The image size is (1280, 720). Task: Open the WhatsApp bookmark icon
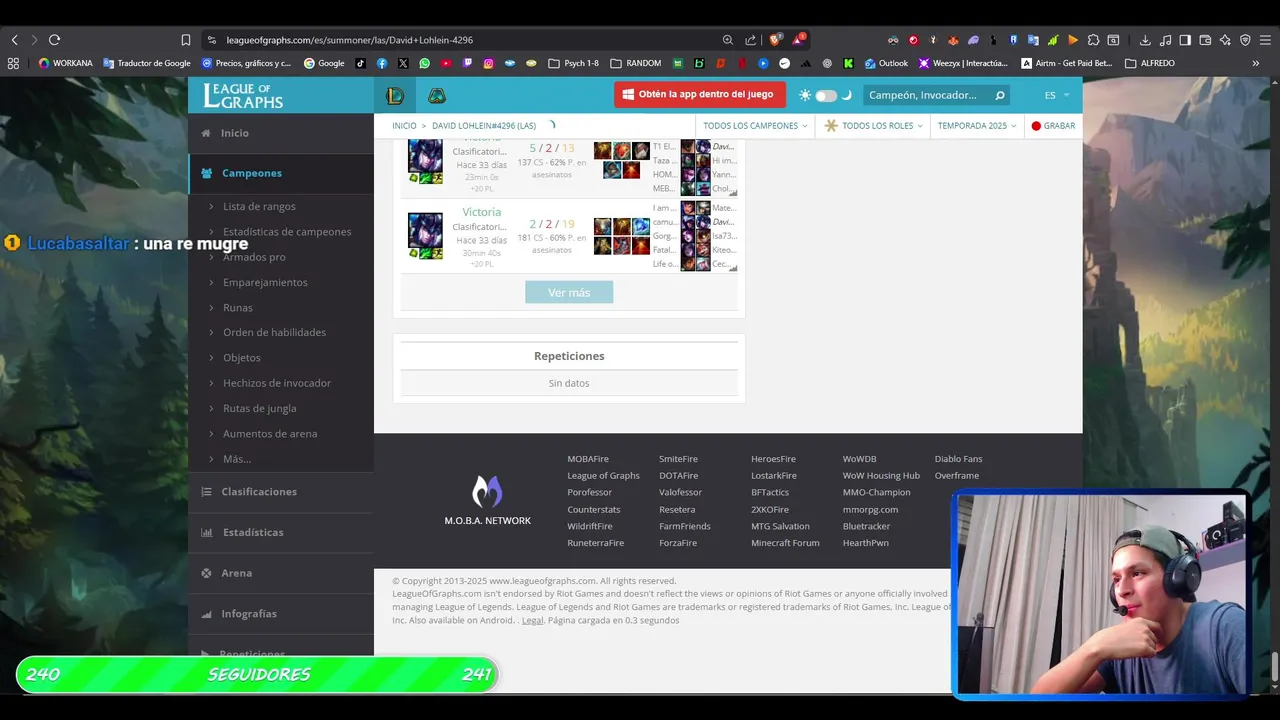(425, 63)
